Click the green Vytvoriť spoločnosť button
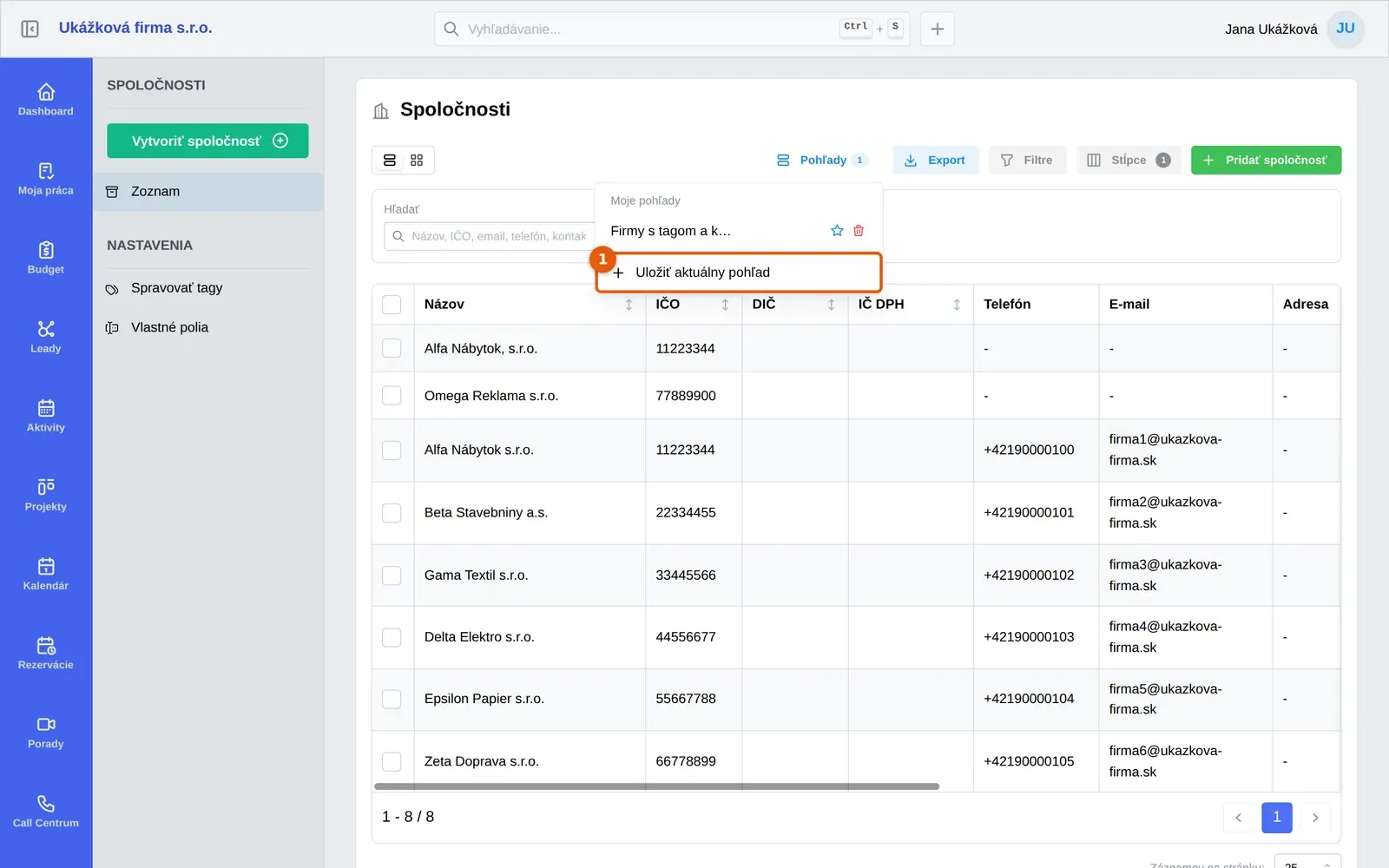 tap(207, 141)
